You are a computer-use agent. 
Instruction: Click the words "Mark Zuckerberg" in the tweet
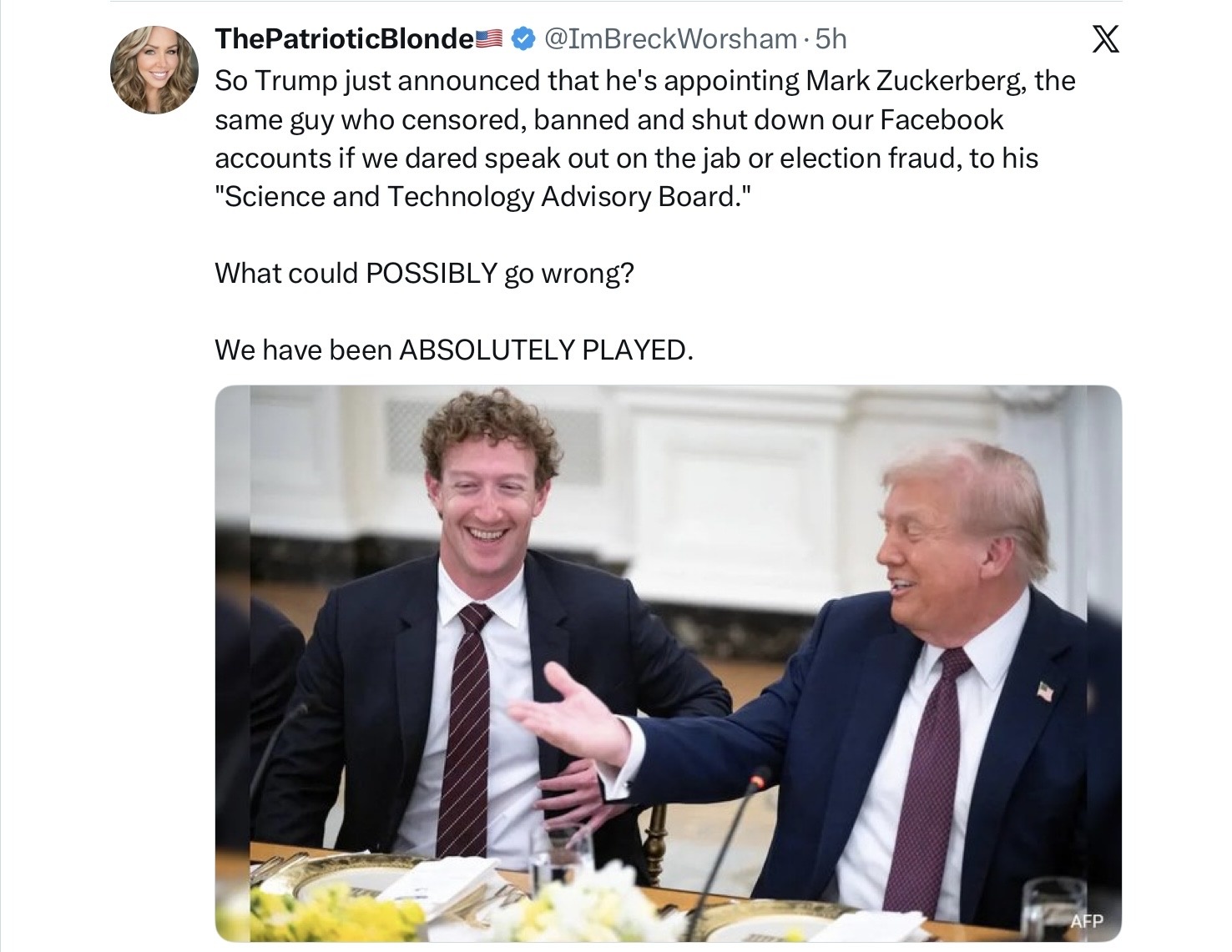[x=916, y=81]
